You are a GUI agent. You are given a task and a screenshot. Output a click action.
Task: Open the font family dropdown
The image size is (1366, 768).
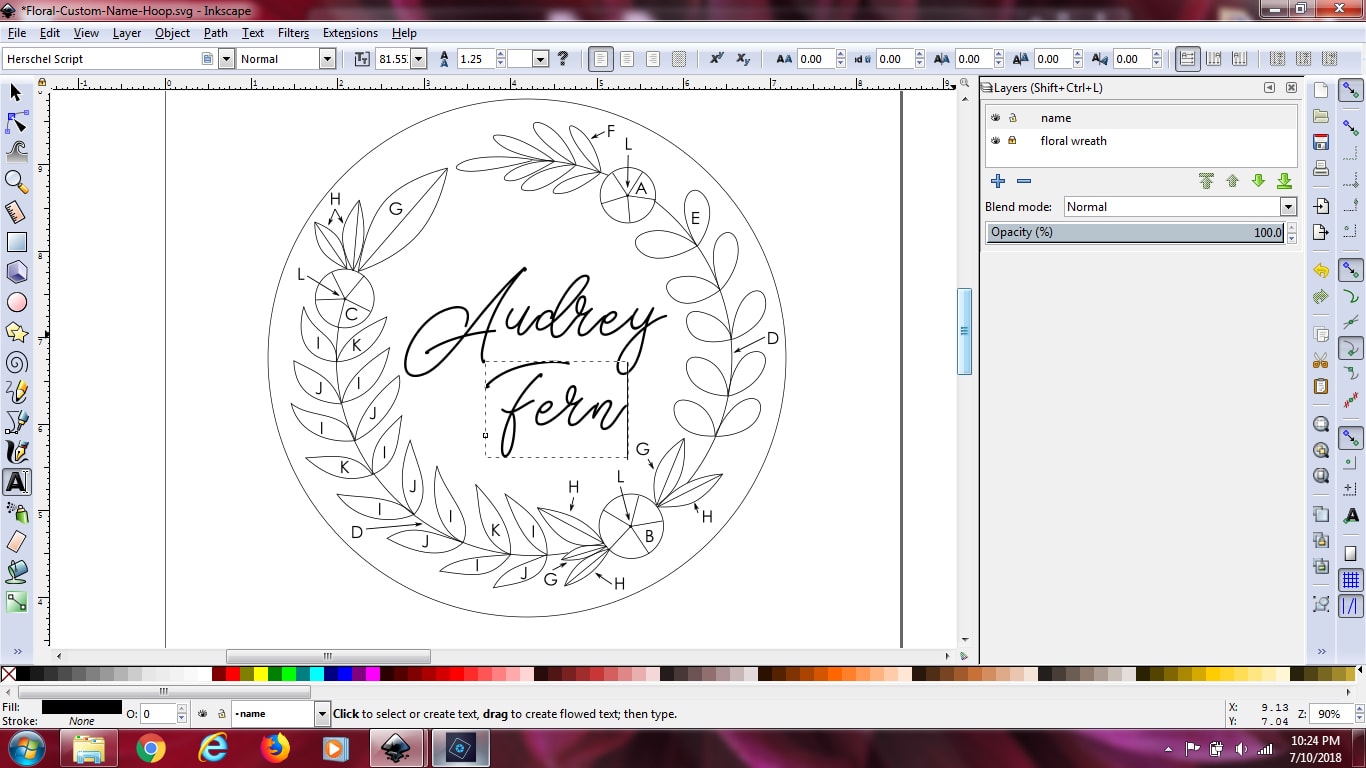pyautogui.click(x=226, y=59)
